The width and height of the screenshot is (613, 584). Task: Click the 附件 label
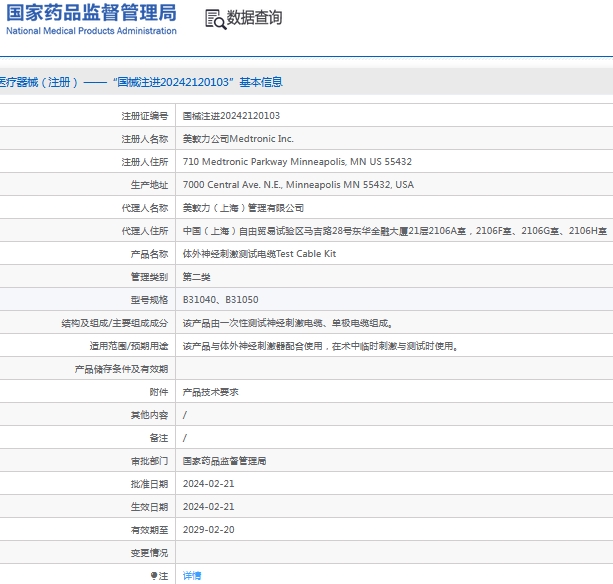pyautogui.click(x=159, y=392)
